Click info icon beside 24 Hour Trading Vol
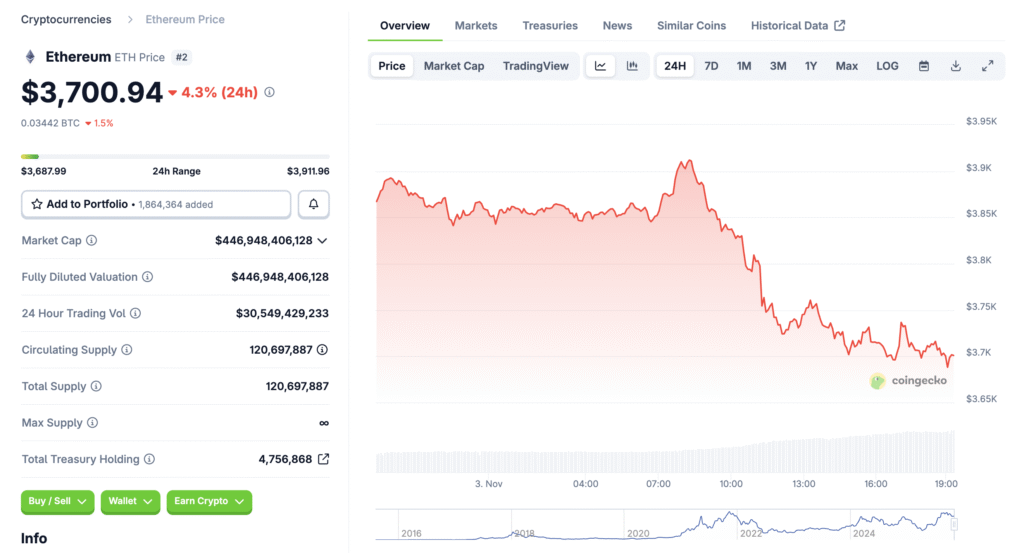 pyautogui.click(x=136, y=314)
